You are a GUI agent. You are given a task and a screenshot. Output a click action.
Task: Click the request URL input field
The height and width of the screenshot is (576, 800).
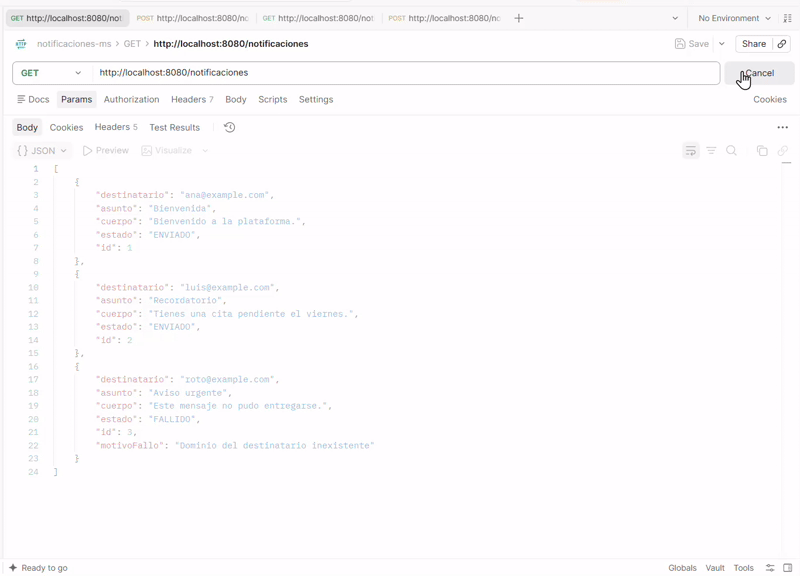point(406,73)
